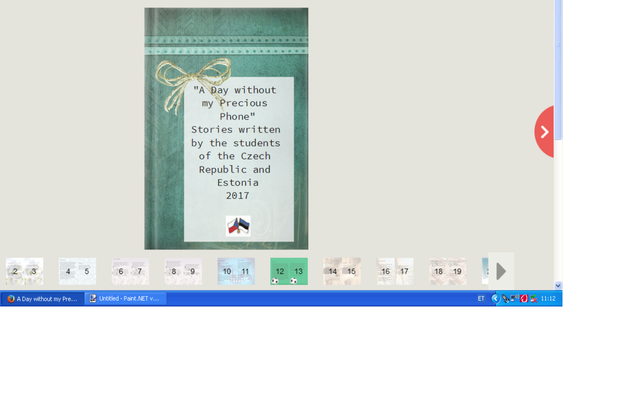The width and height of the screenshot is (640, 400).
Task: Open pages 10-11 thumbnail
Action: [x=236, y=271]
